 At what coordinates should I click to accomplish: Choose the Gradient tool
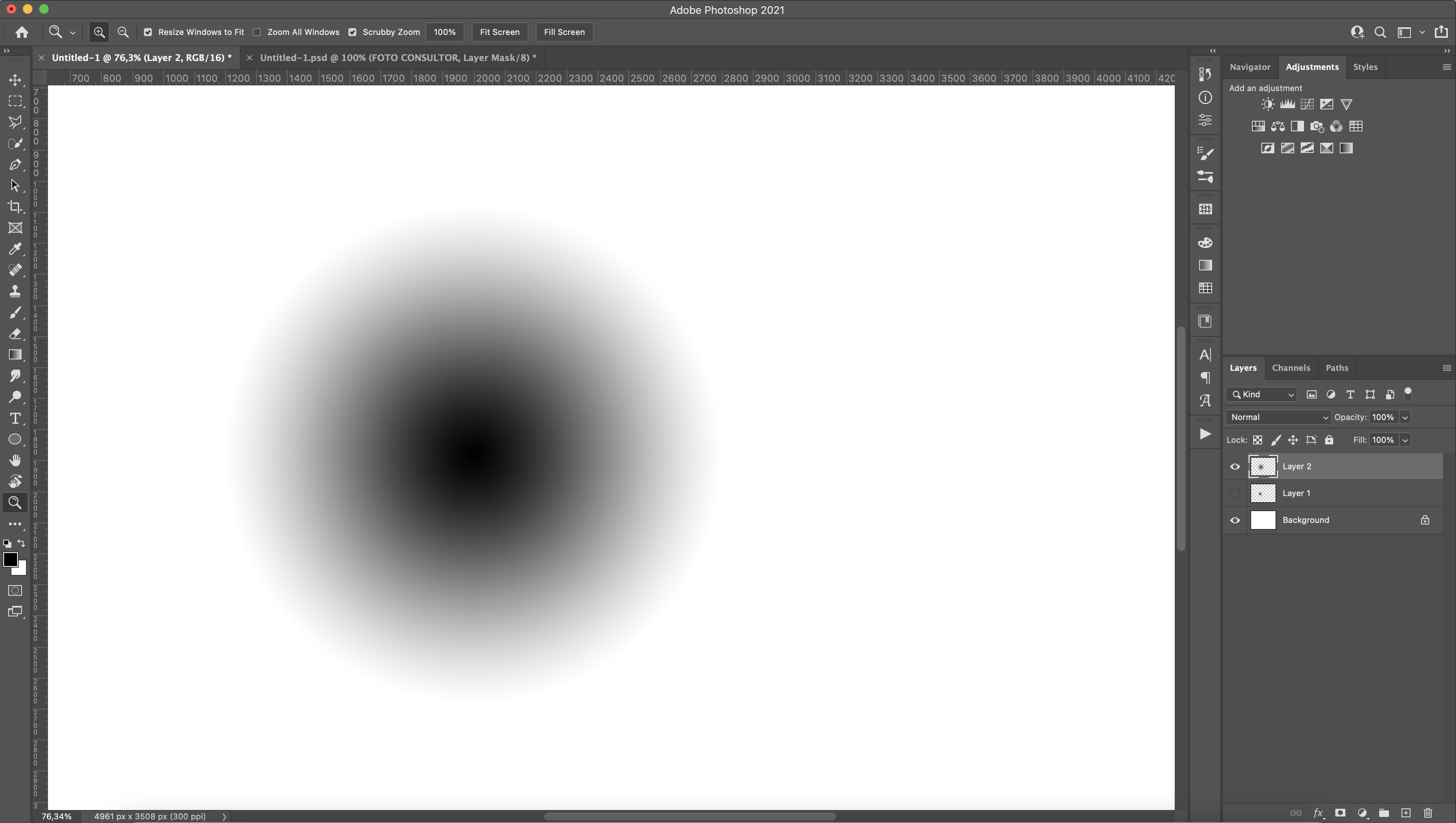15,355
